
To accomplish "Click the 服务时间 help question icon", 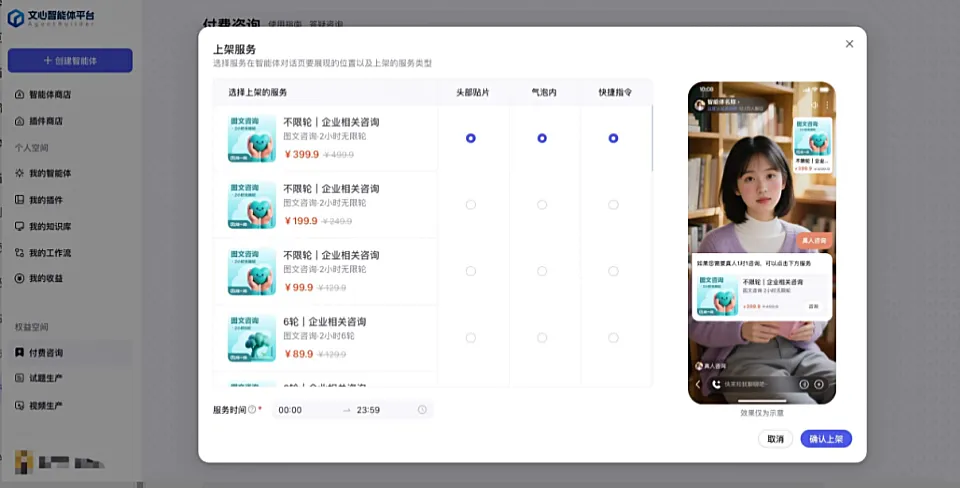I will coord(252,410).
